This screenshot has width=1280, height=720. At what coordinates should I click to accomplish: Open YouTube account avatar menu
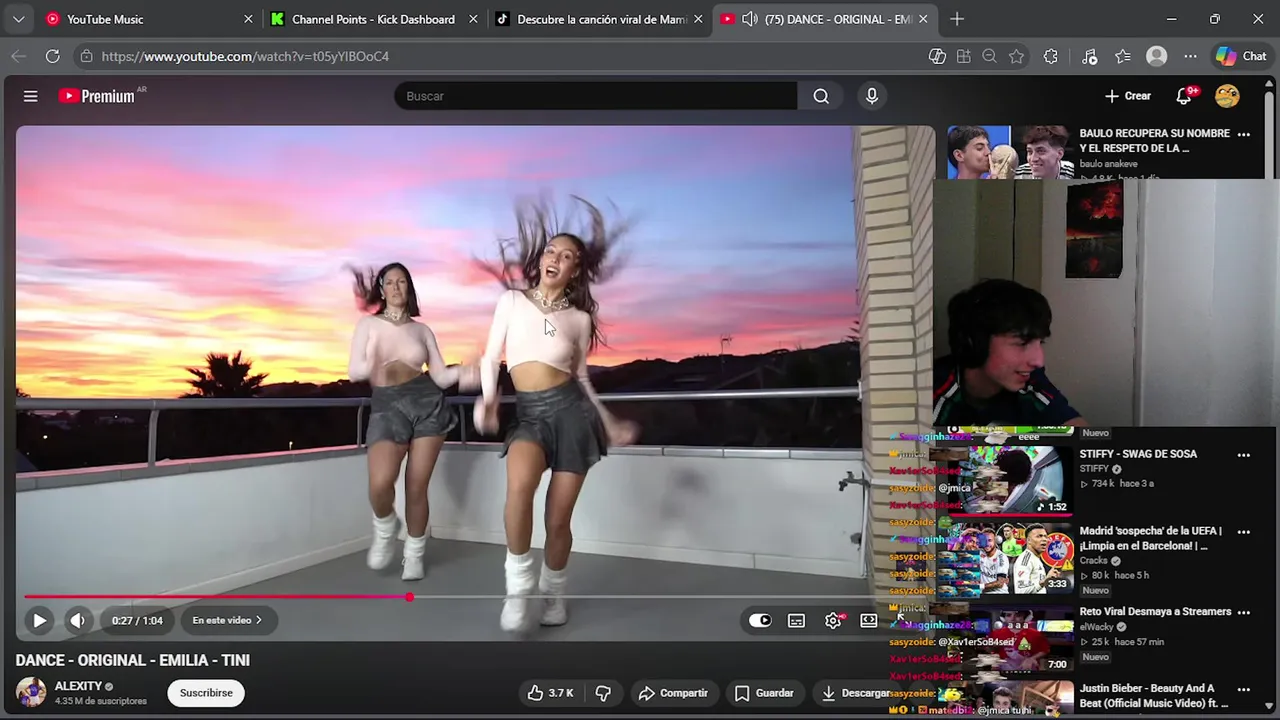[x=1227, y=96]
